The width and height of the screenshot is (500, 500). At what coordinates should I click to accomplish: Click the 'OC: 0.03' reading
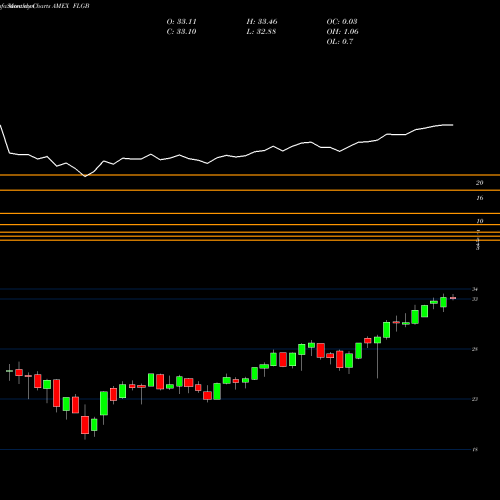pyautogui.click(x=342, y=22)
